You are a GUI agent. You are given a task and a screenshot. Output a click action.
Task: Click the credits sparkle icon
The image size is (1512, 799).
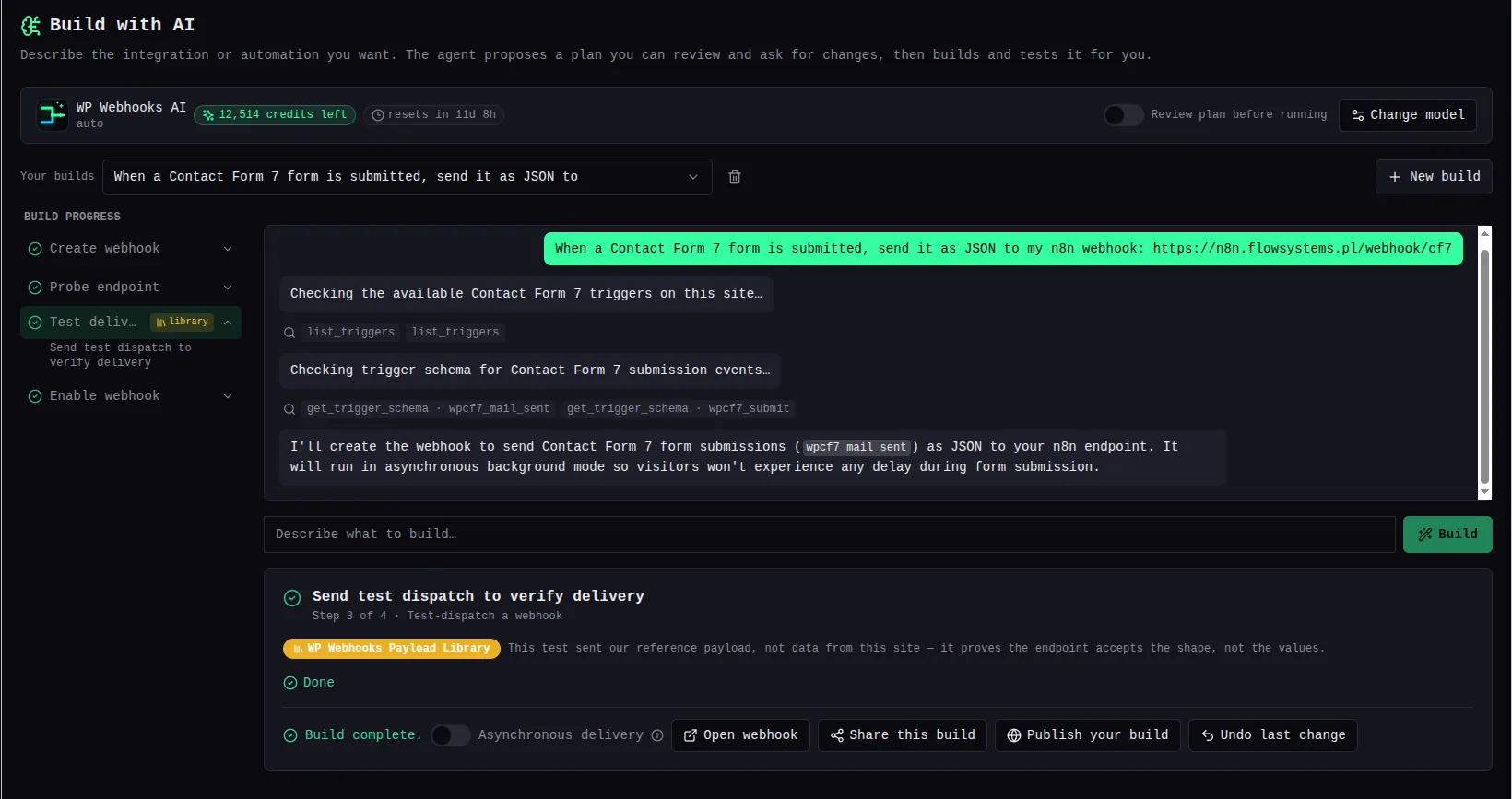tap(208, 115)
